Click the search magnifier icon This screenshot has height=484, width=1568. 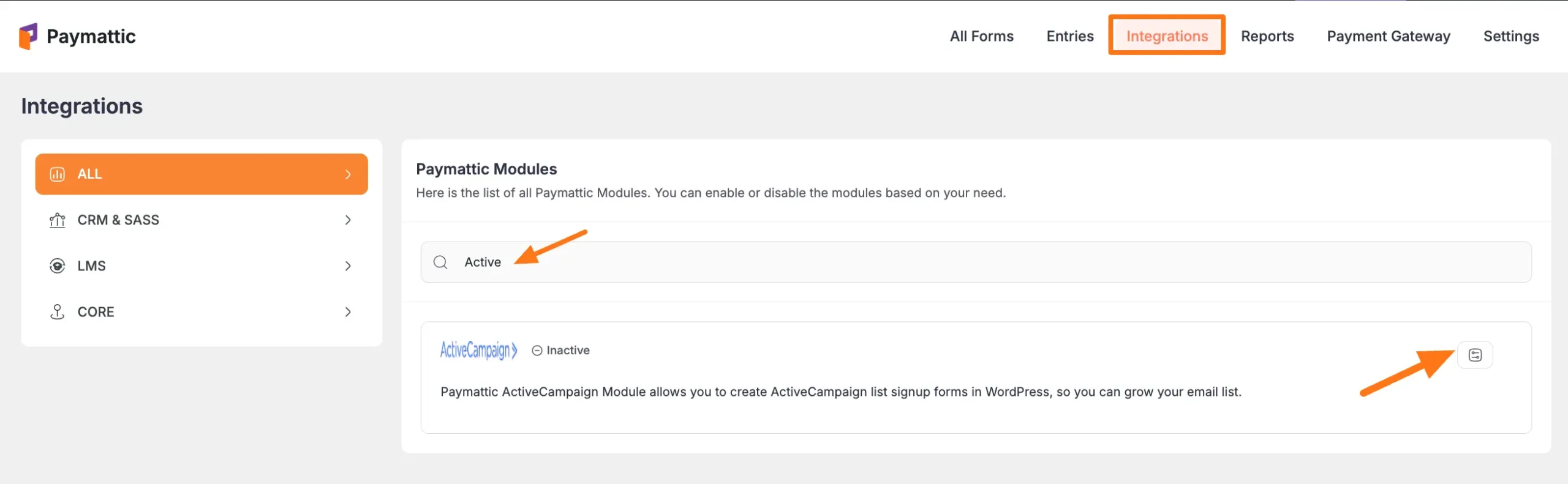440,262
